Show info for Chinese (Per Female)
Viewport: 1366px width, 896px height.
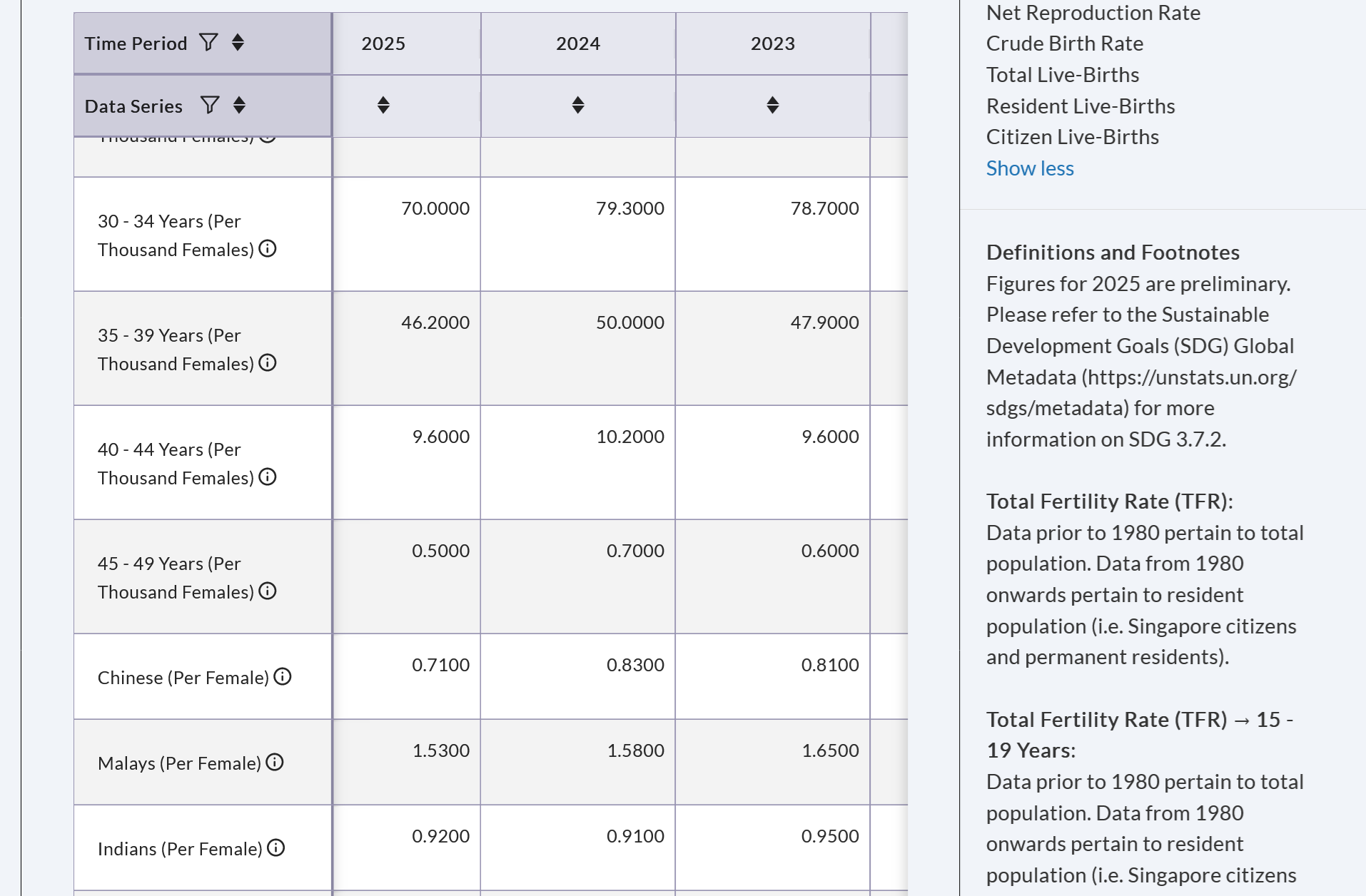pos(283,677)
